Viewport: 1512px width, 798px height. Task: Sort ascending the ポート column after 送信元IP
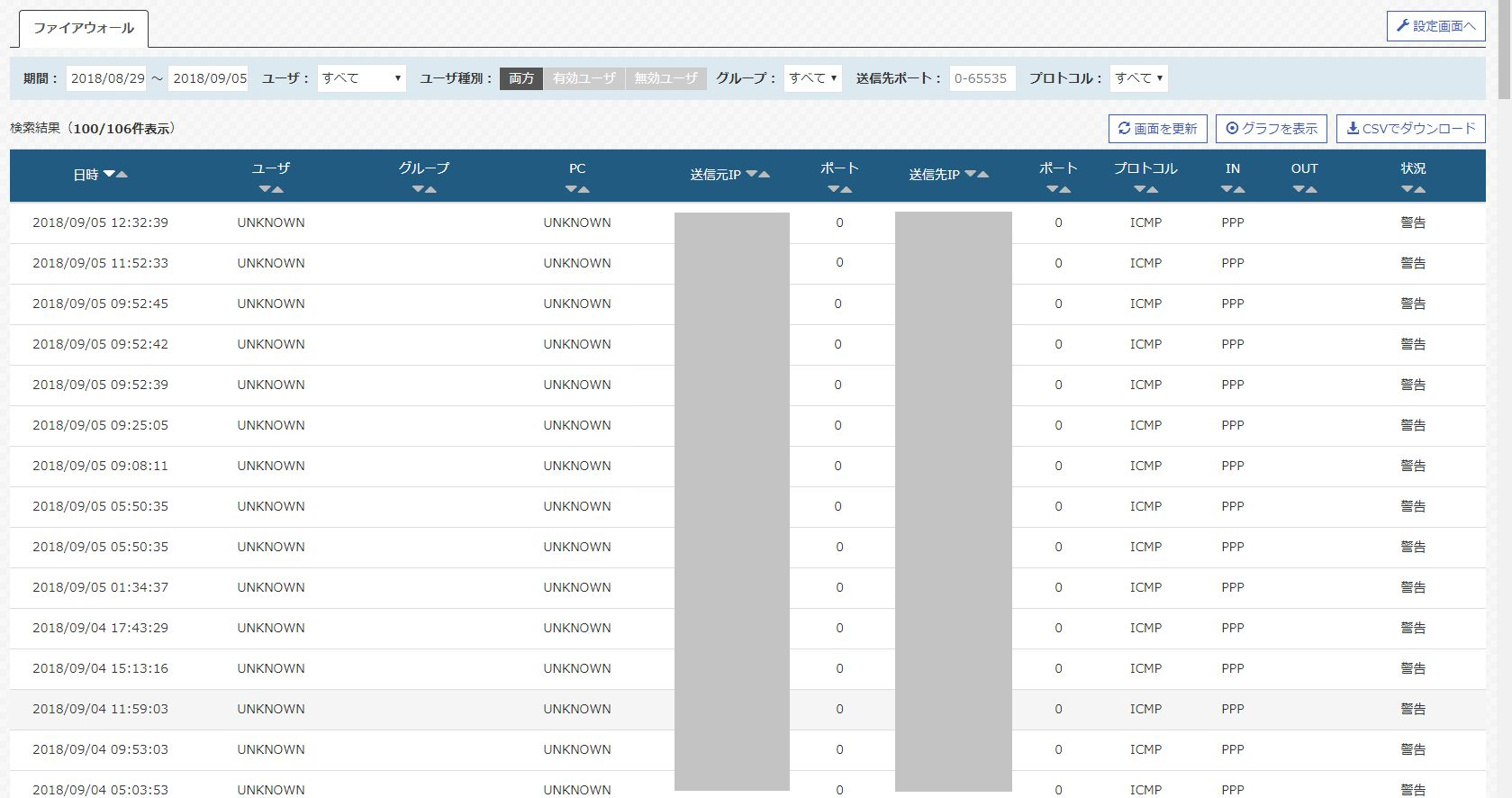[x=846, y=190]
